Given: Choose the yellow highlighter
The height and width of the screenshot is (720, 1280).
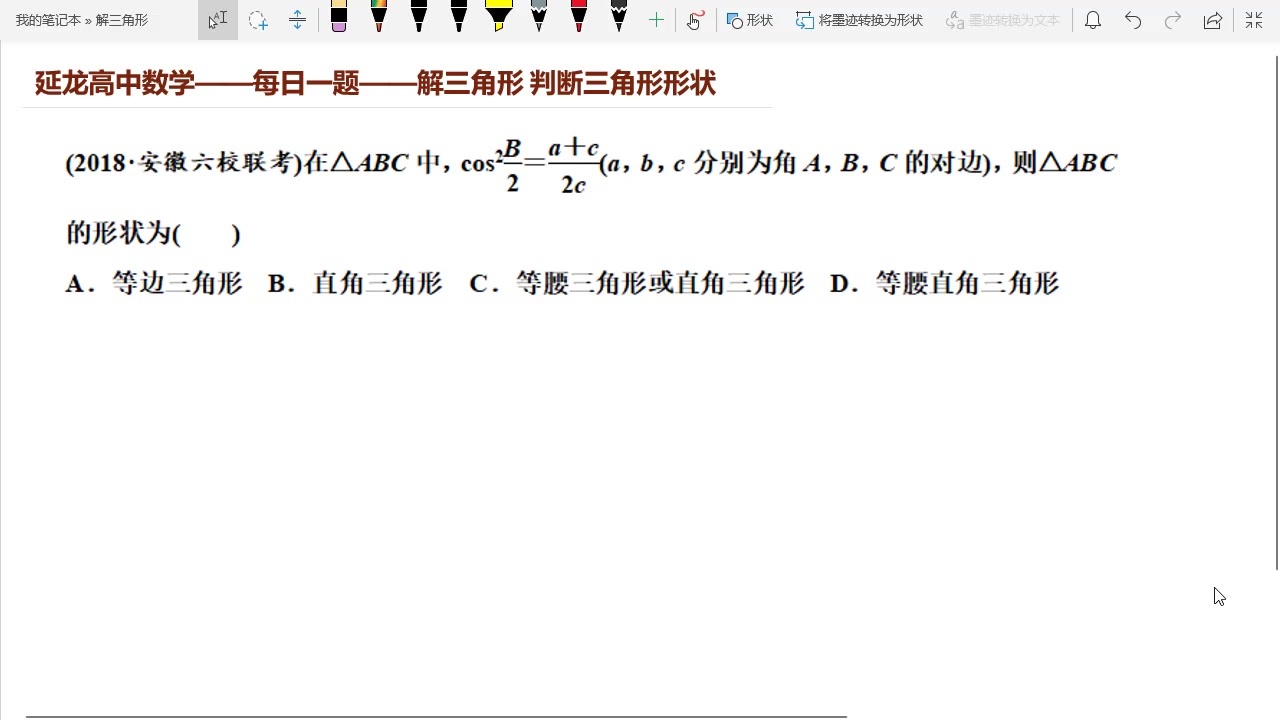Looking at the screenshot, I should point(499,16).
